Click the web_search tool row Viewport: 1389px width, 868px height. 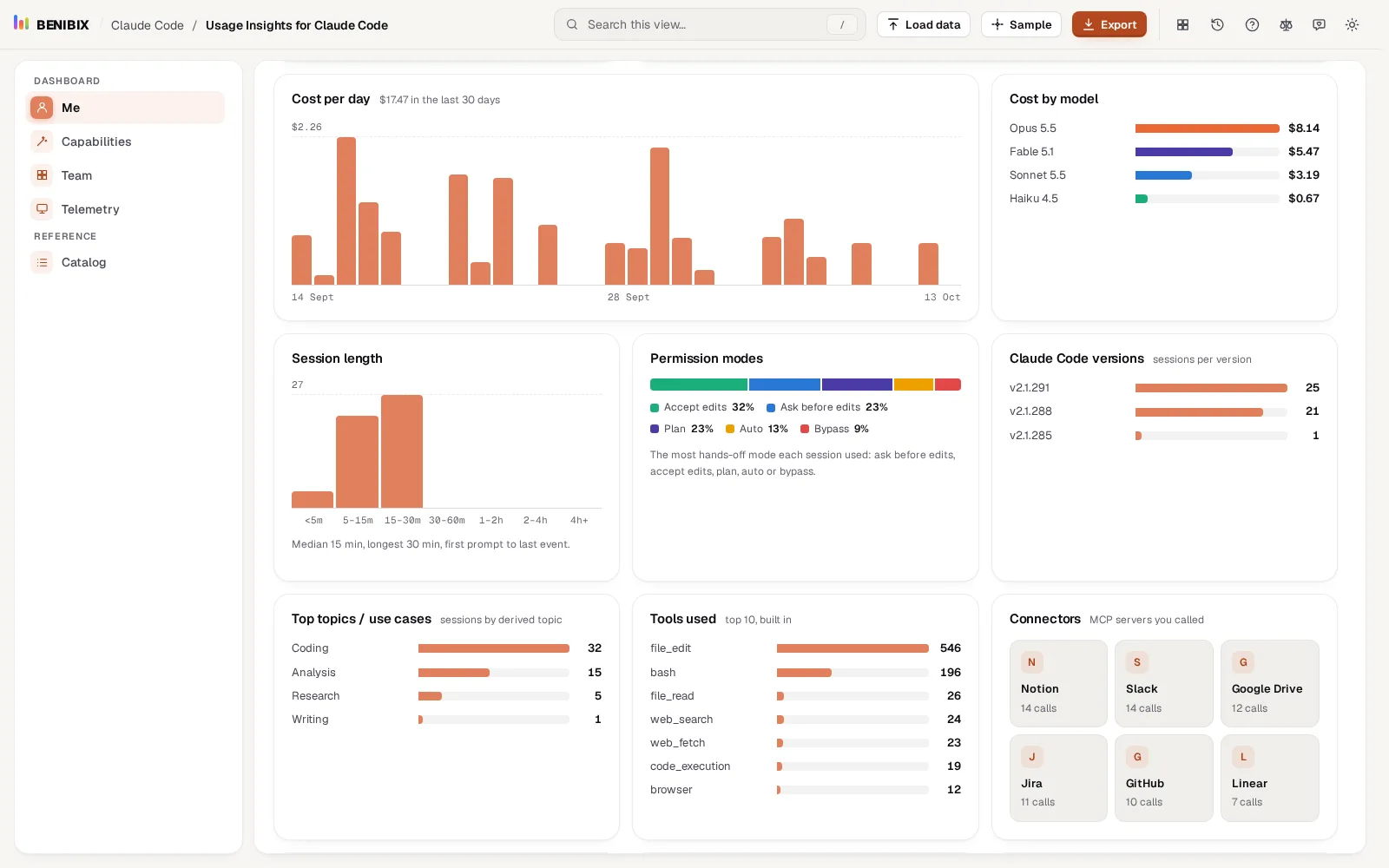click(x=806, y=720)
